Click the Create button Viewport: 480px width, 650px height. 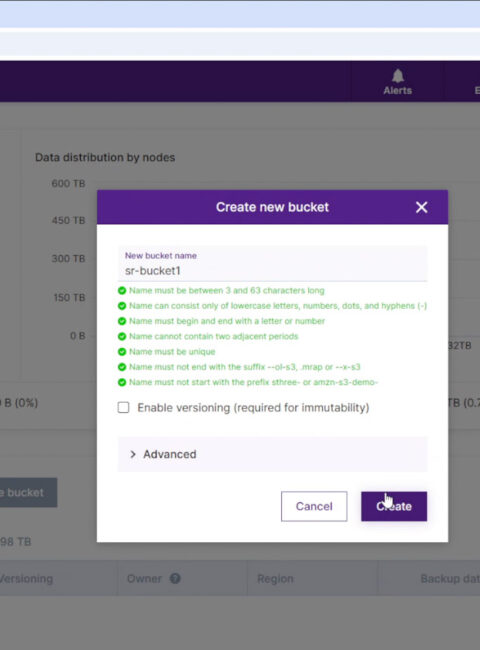[x=394, y=506]
